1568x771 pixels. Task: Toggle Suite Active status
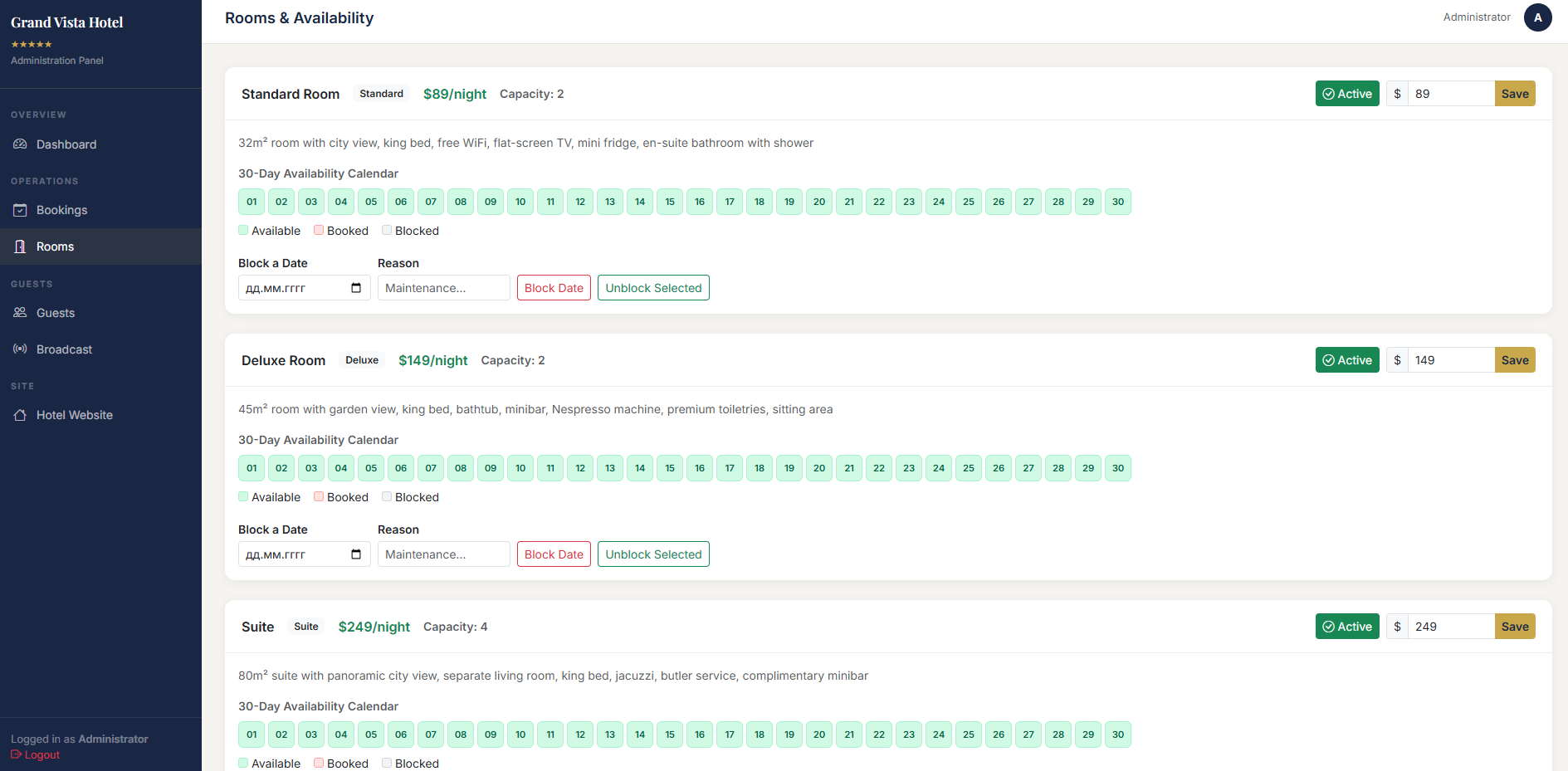1347,627
